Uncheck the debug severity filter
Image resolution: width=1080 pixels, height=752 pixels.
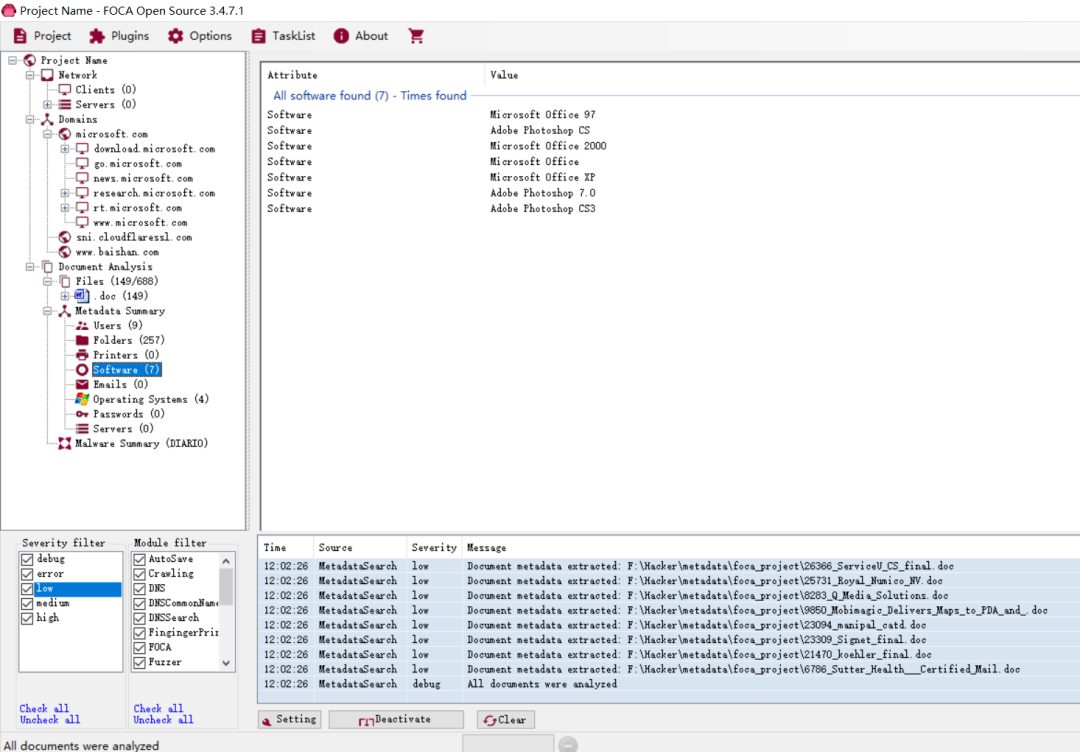(28, 559)
